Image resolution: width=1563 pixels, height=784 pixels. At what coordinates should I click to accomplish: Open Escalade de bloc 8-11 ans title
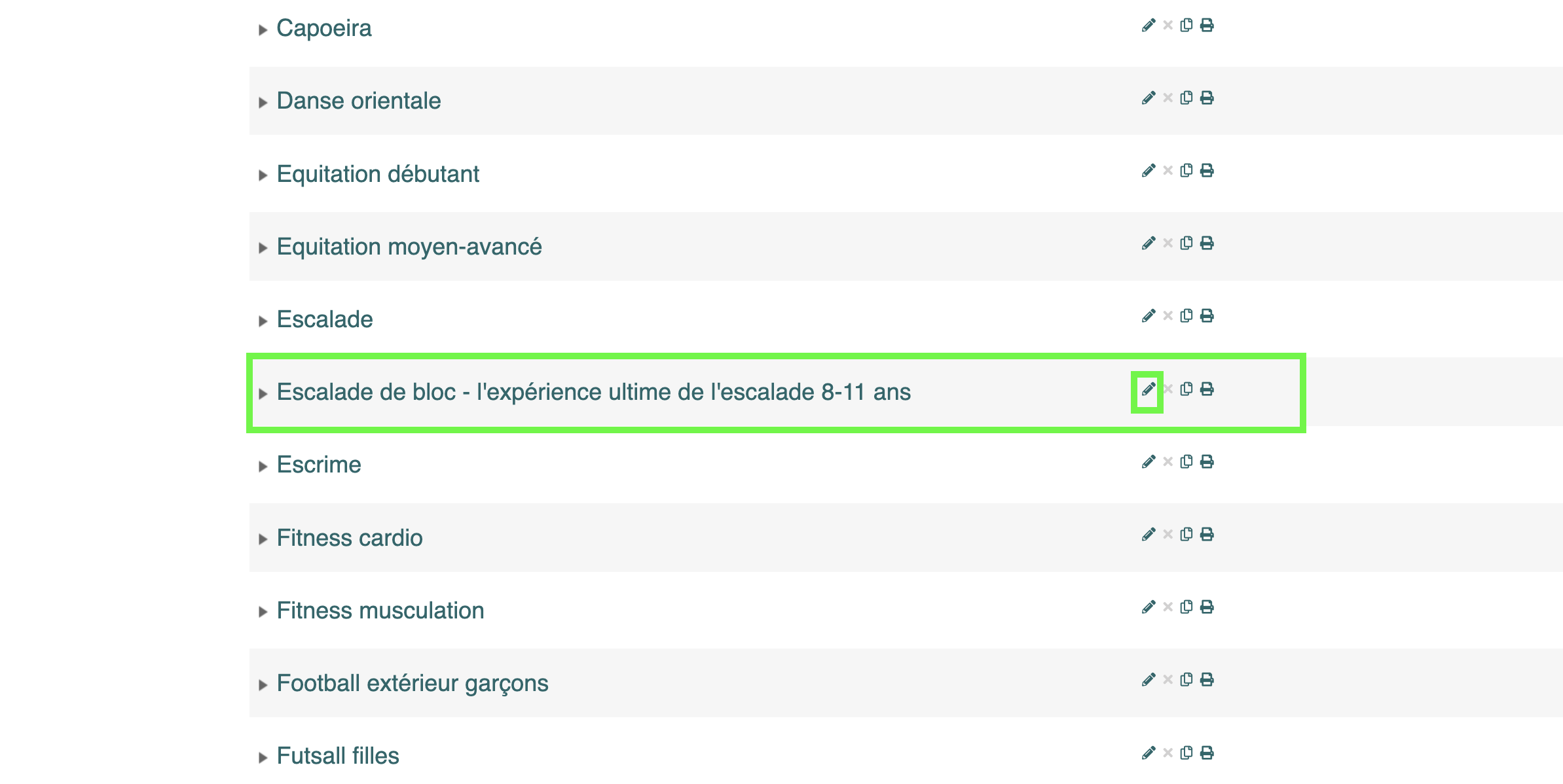[594, 392]
